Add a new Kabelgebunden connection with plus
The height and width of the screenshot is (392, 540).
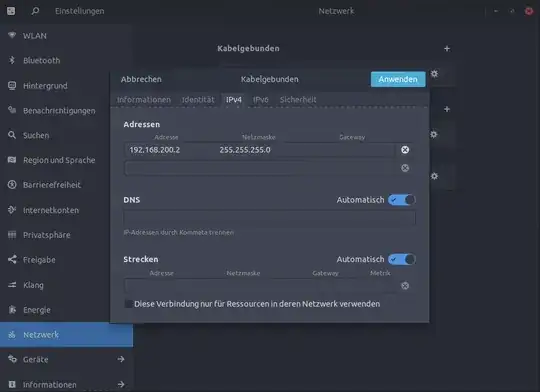(447, 49)
